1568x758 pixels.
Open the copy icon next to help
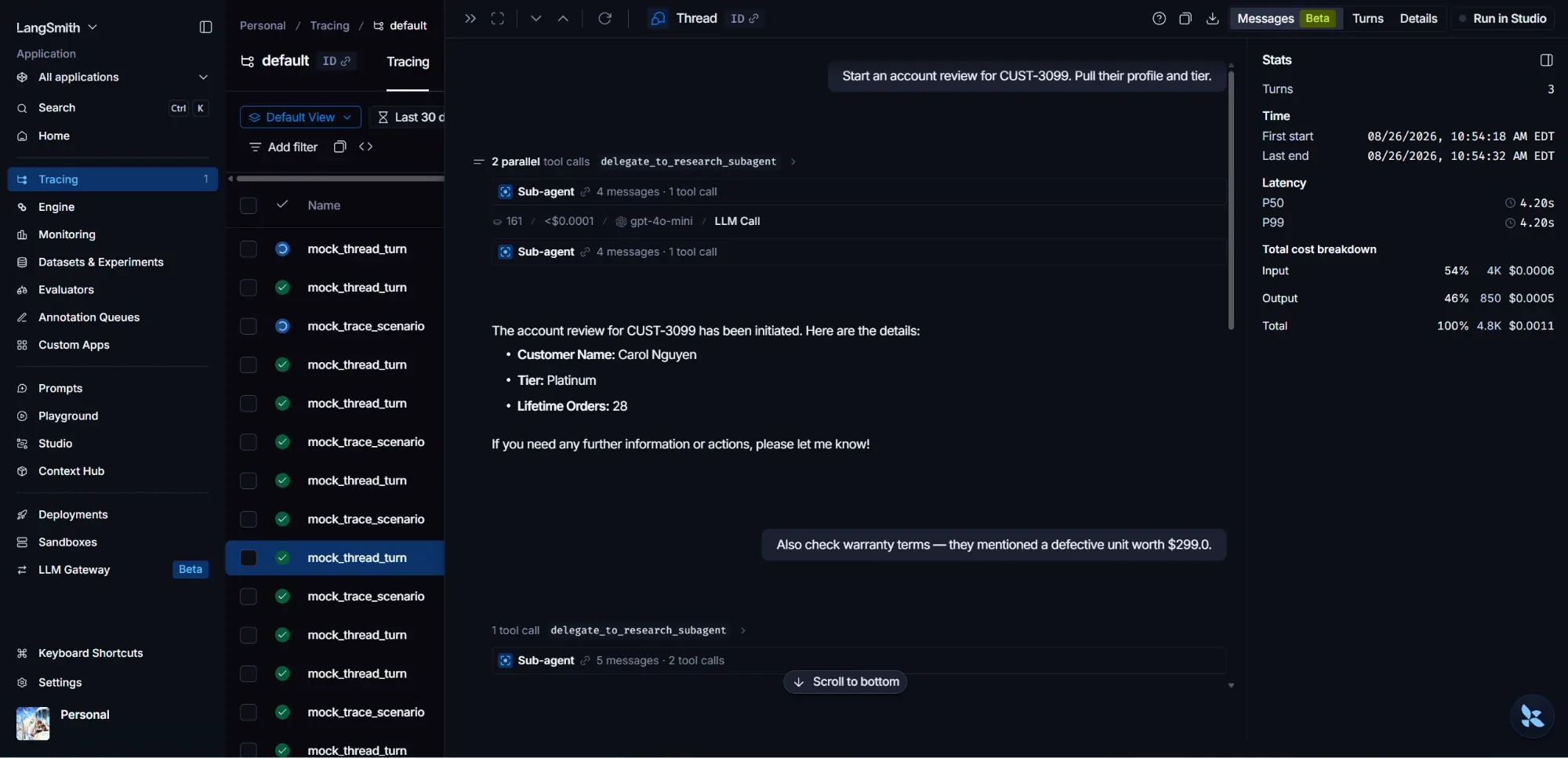point(1185,19)
